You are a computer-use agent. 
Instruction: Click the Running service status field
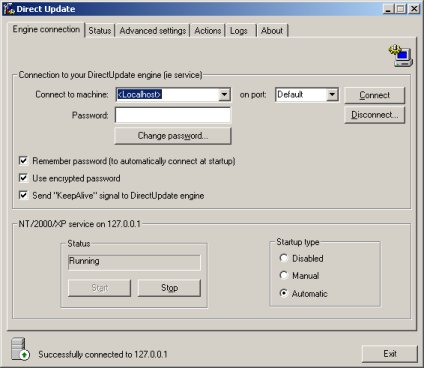(x=134, y=262)
